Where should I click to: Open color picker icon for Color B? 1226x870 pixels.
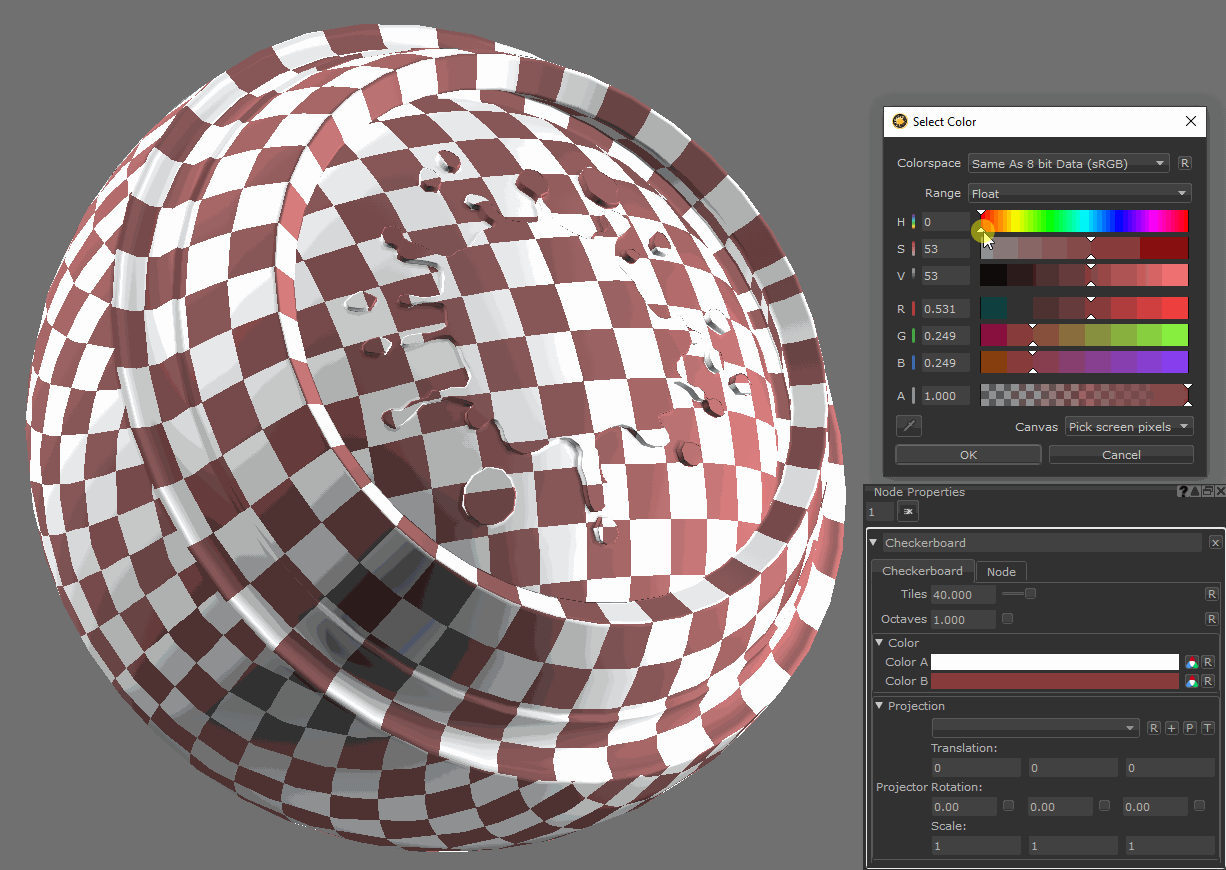tap(1191, 681)
